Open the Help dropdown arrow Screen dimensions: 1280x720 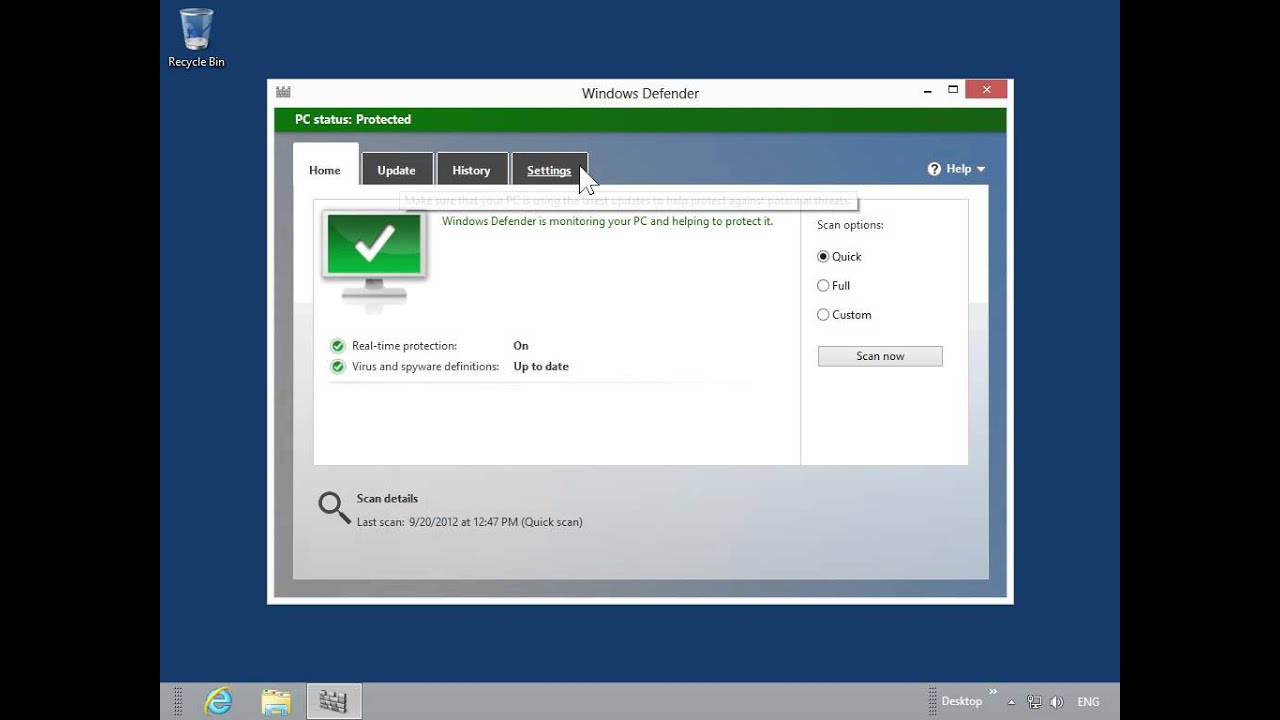point(981,169)
